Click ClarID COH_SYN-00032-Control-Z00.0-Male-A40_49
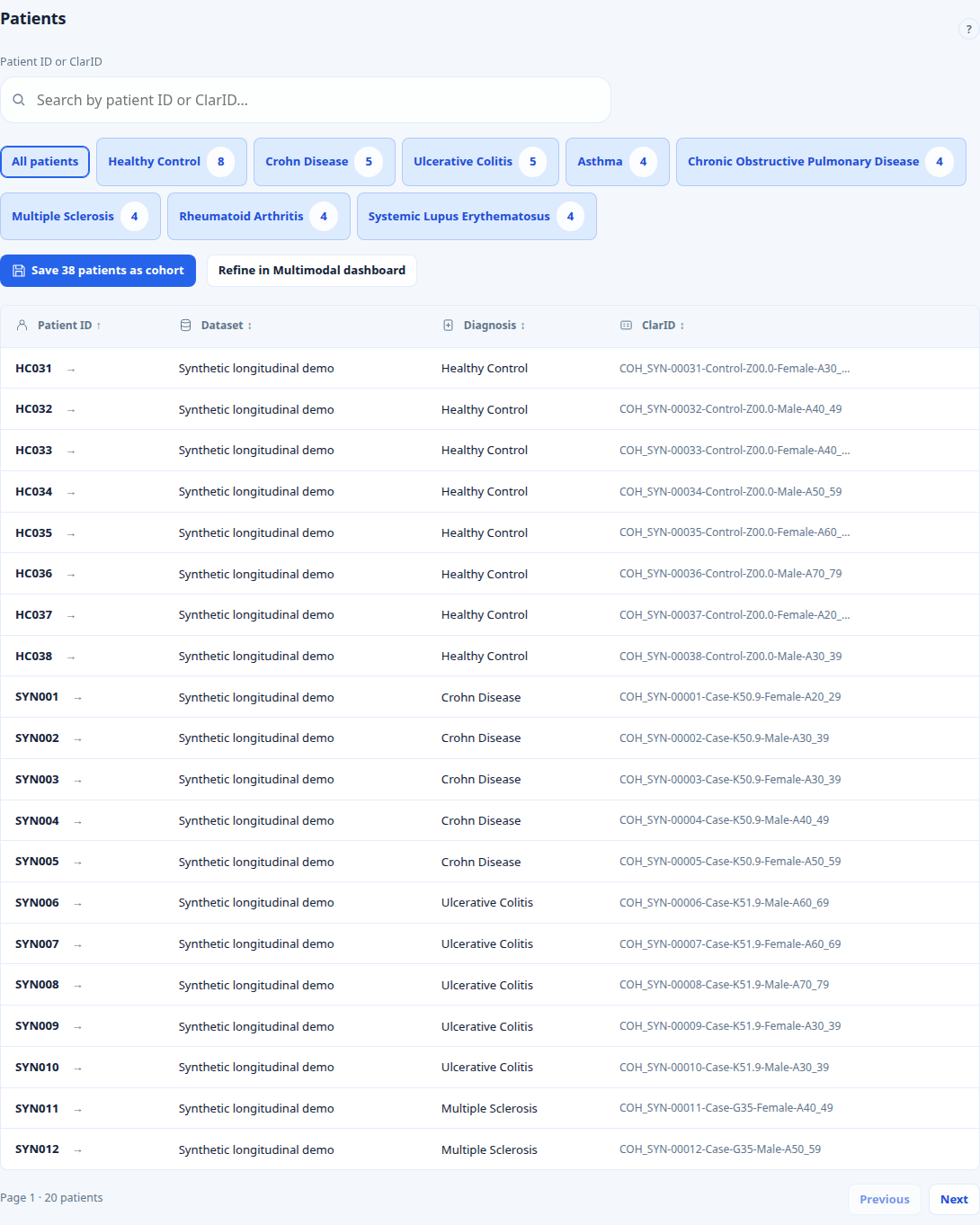980x1225 pixels. point(731,409)
